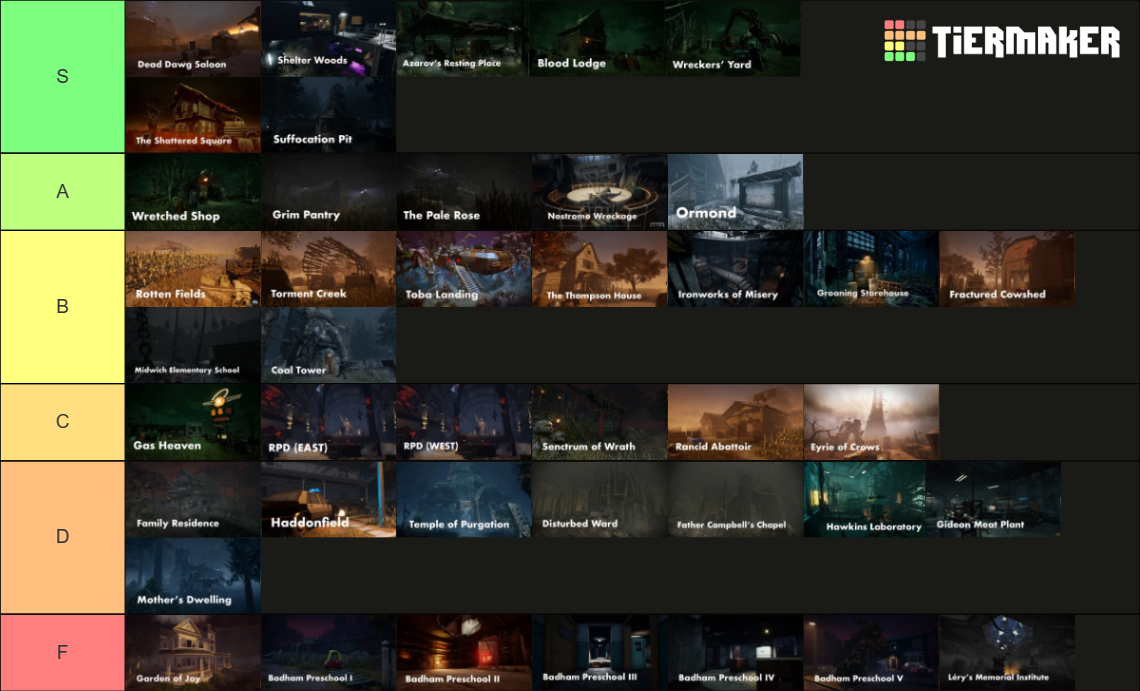Viewport: 1140px width, 691px height.
Task: Click the Shelter Woods map image
Action: click(328, 38)
